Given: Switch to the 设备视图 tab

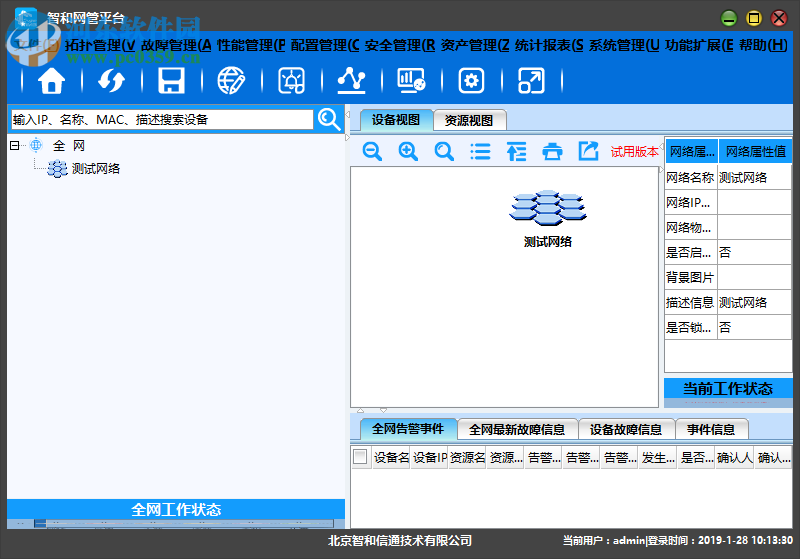Looking at the screenshot, I should [x=396, y=120].
